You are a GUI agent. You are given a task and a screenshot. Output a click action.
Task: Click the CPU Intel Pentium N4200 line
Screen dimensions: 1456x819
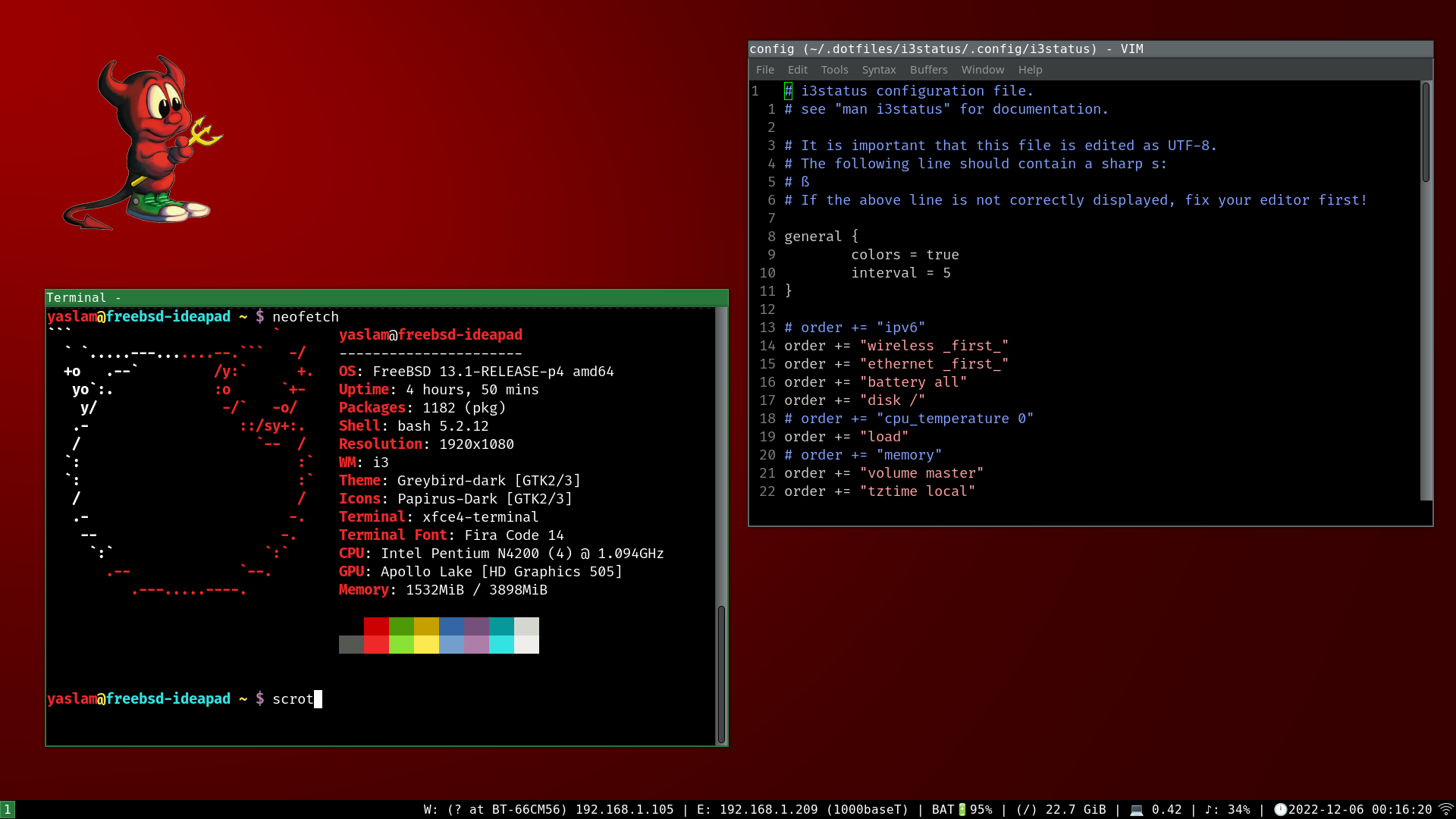(x=501, y=554)
